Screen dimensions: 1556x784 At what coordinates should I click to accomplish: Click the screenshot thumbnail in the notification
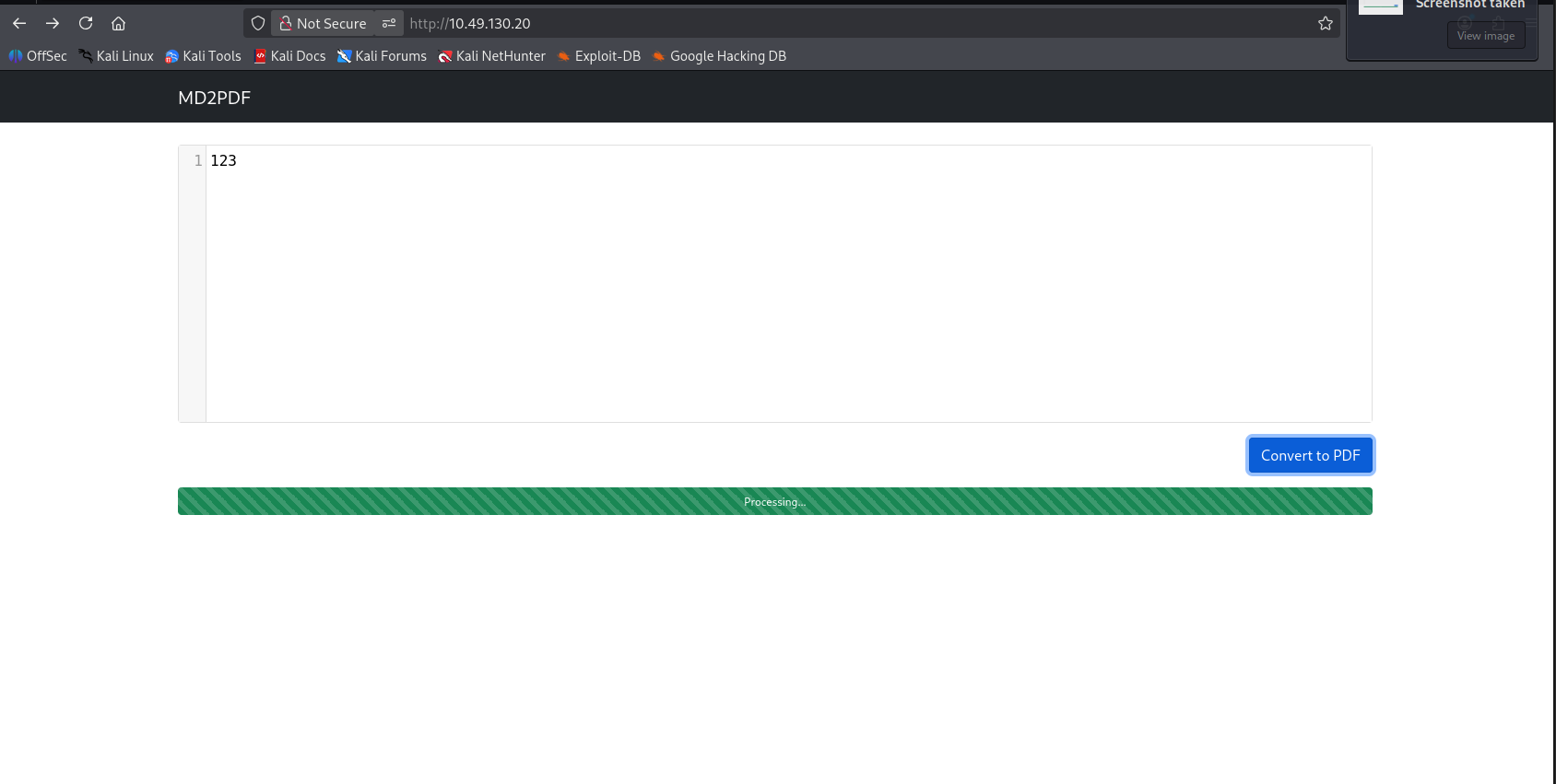tap(1380, 7)
